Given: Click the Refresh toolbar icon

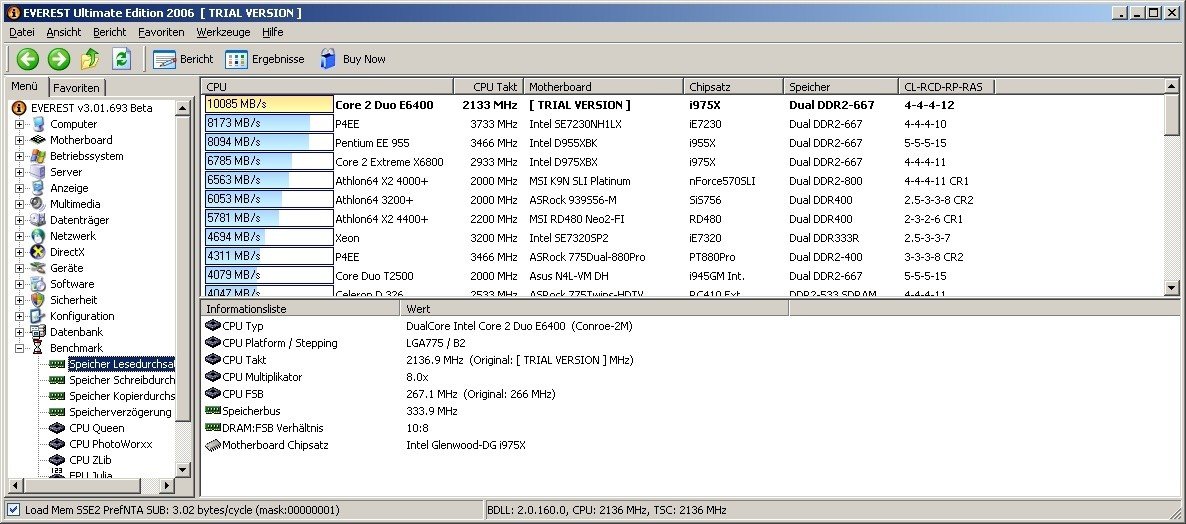Looking at the screenshot, I should coord(122,59).
